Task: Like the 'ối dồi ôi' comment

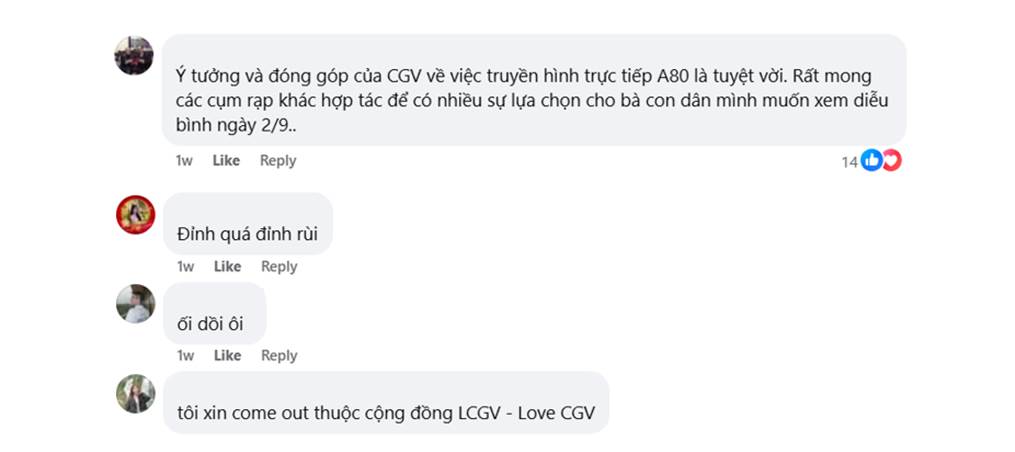Action: point(227,356)
